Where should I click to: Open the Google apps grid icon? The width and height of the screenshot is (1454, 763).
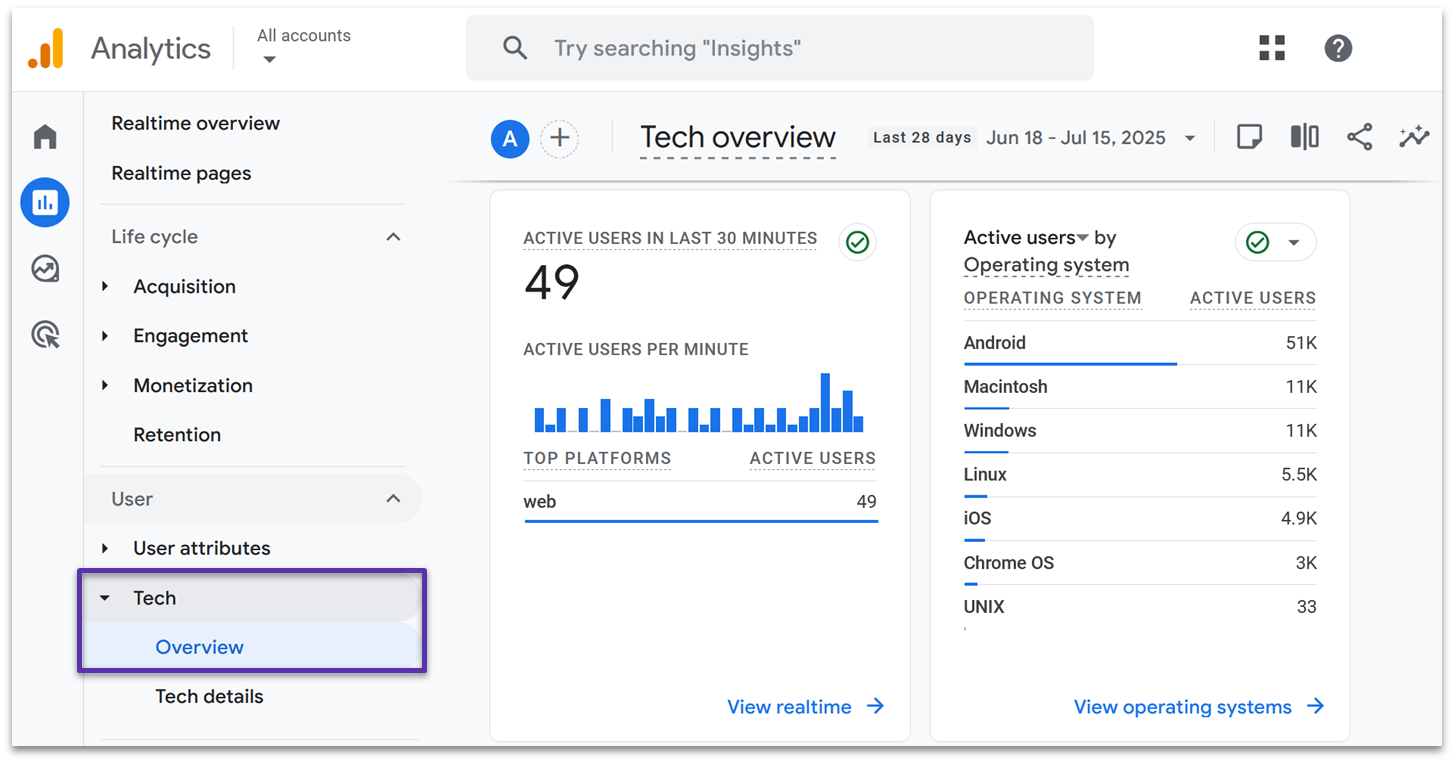click(1272, 48)
